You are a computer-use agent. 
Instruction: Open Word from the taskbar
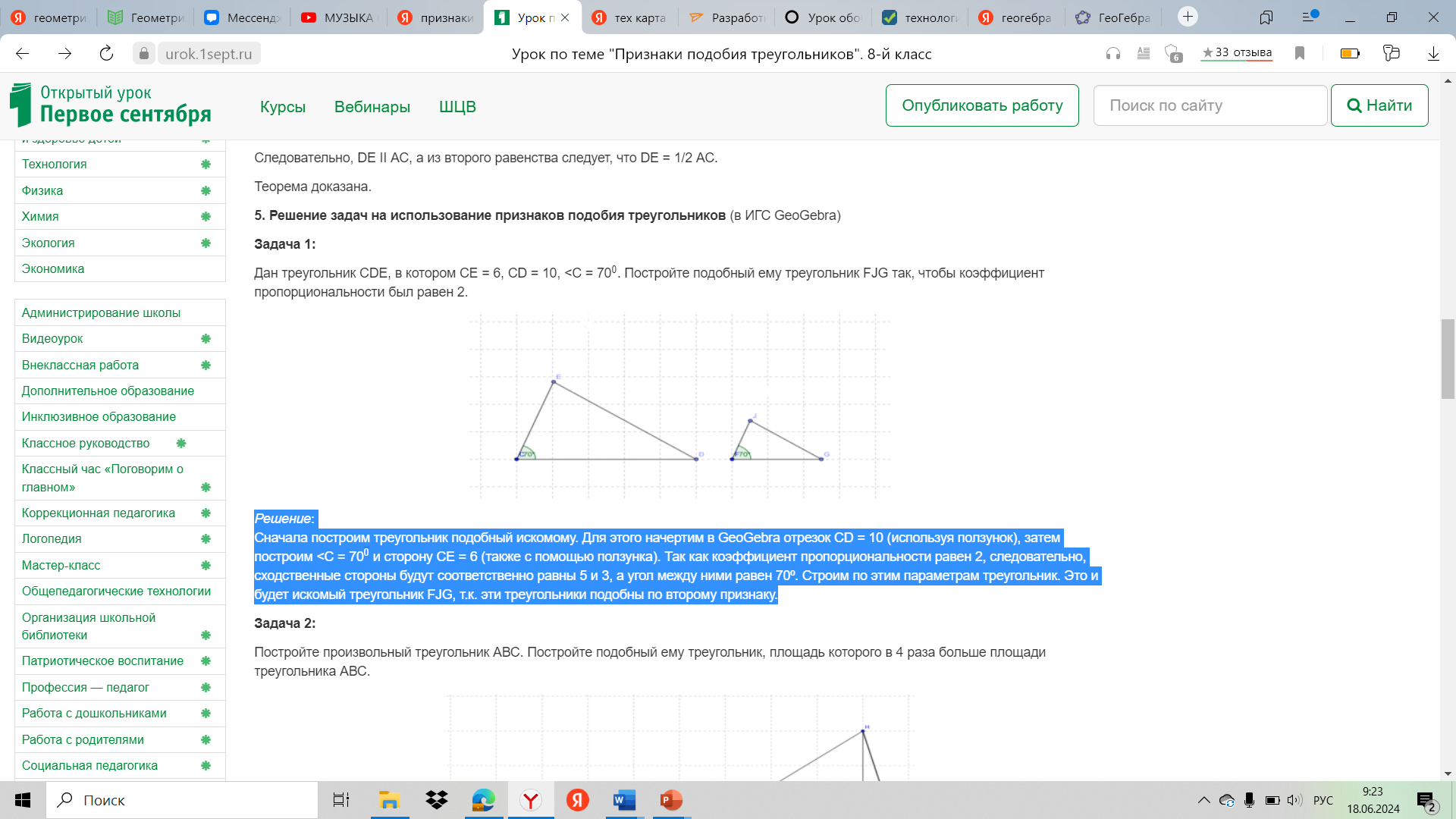(x=624, y=800)
